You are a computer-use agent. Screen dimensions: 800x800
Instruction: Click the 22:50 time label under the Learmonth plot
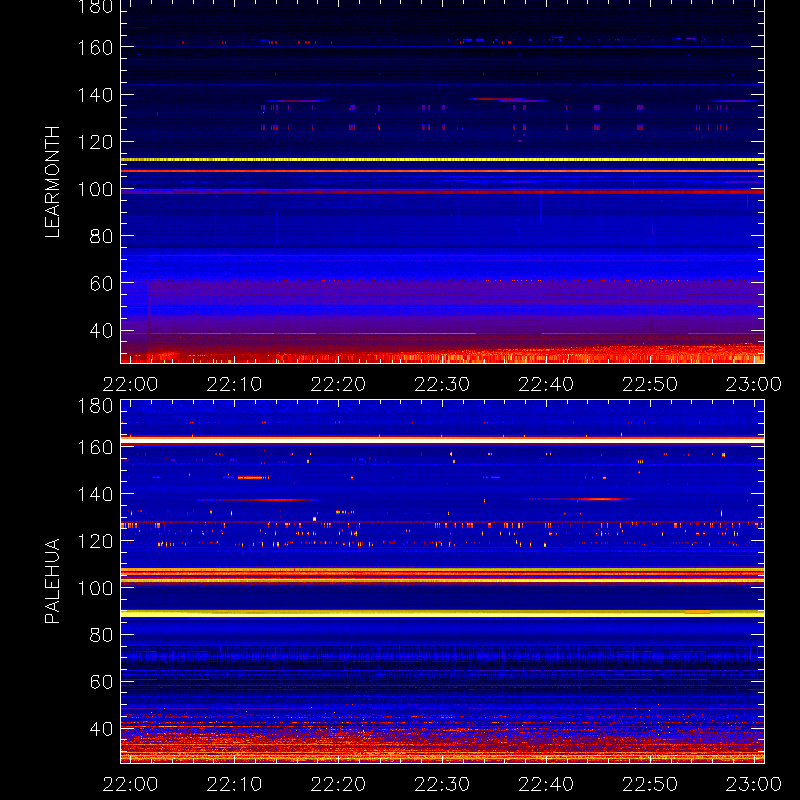tap(650, 384)
